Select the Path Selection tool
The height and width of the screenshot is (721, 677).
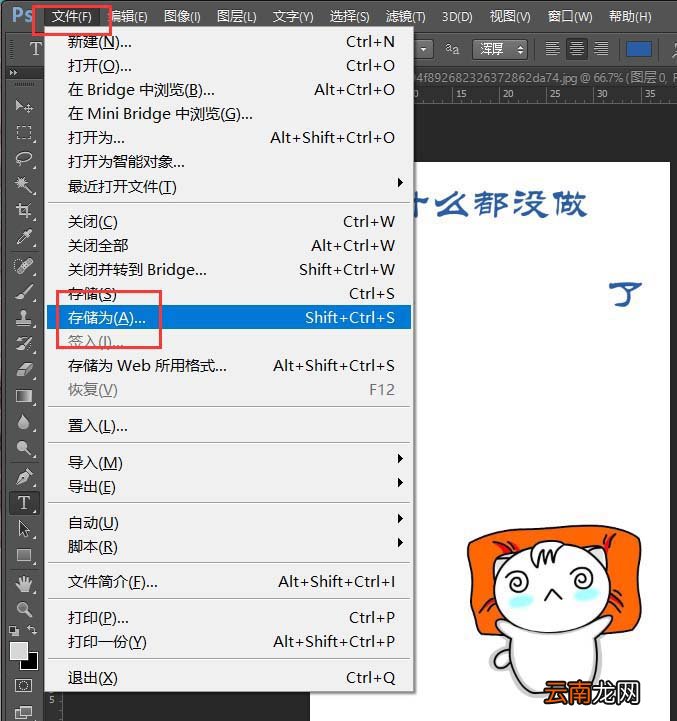tap(23, 529)
